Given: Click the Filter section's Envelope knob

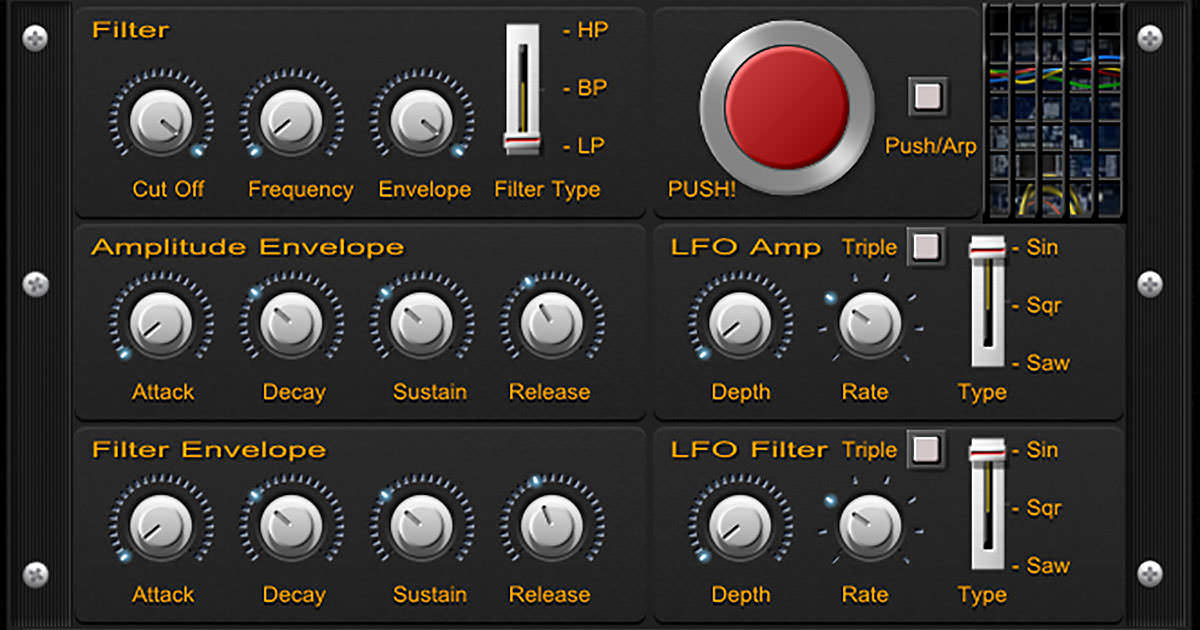Looking at the screenshot, I should pyautogui.click(x=421, y=120).
